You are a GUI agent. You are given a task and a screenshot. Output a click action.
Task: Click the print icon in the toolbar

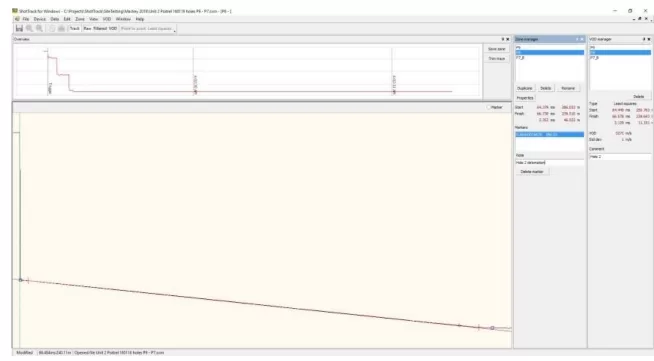(61, 28)
